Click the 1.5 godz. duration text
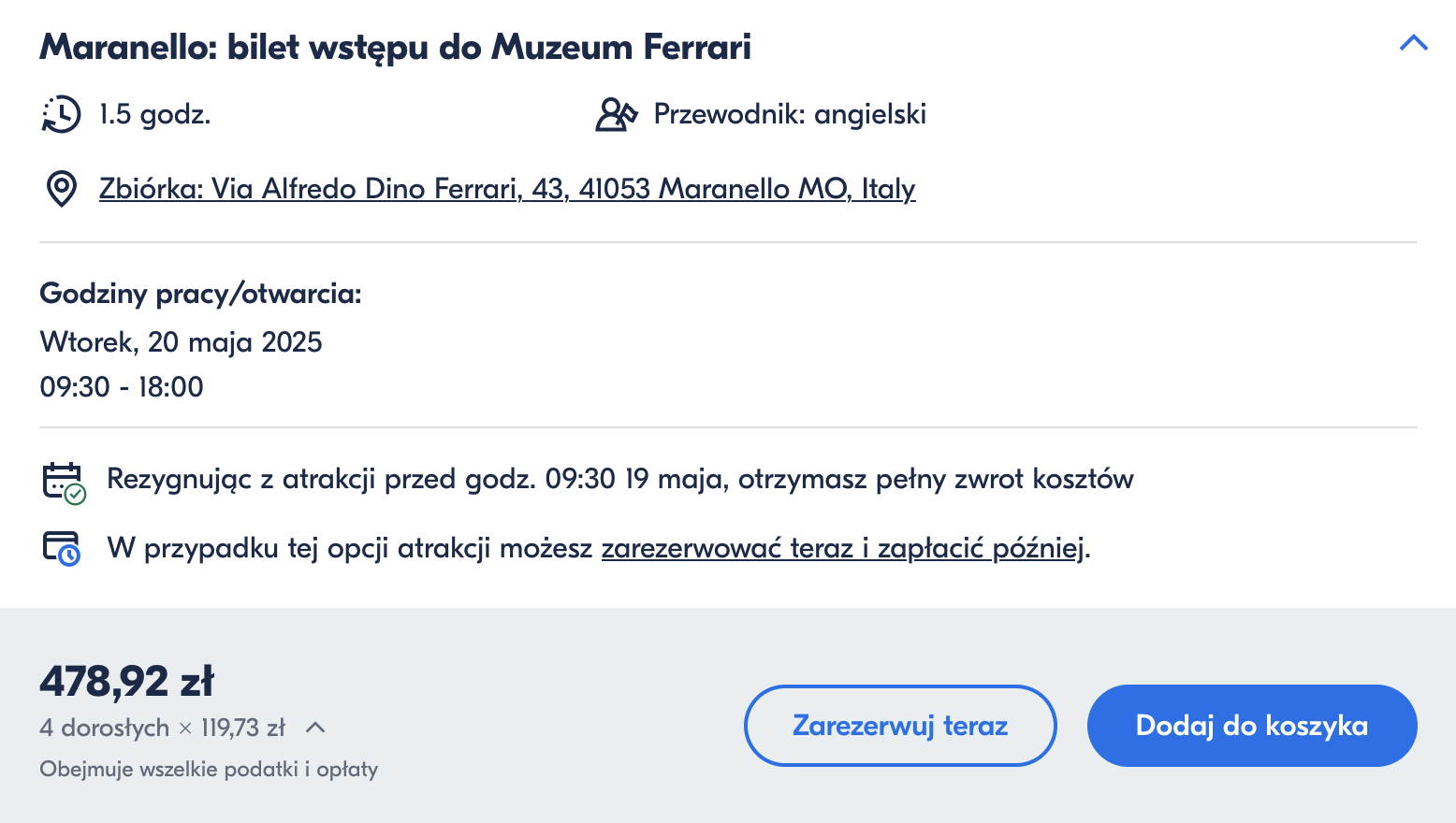The image size is (1456, 823). click(155, 114)
